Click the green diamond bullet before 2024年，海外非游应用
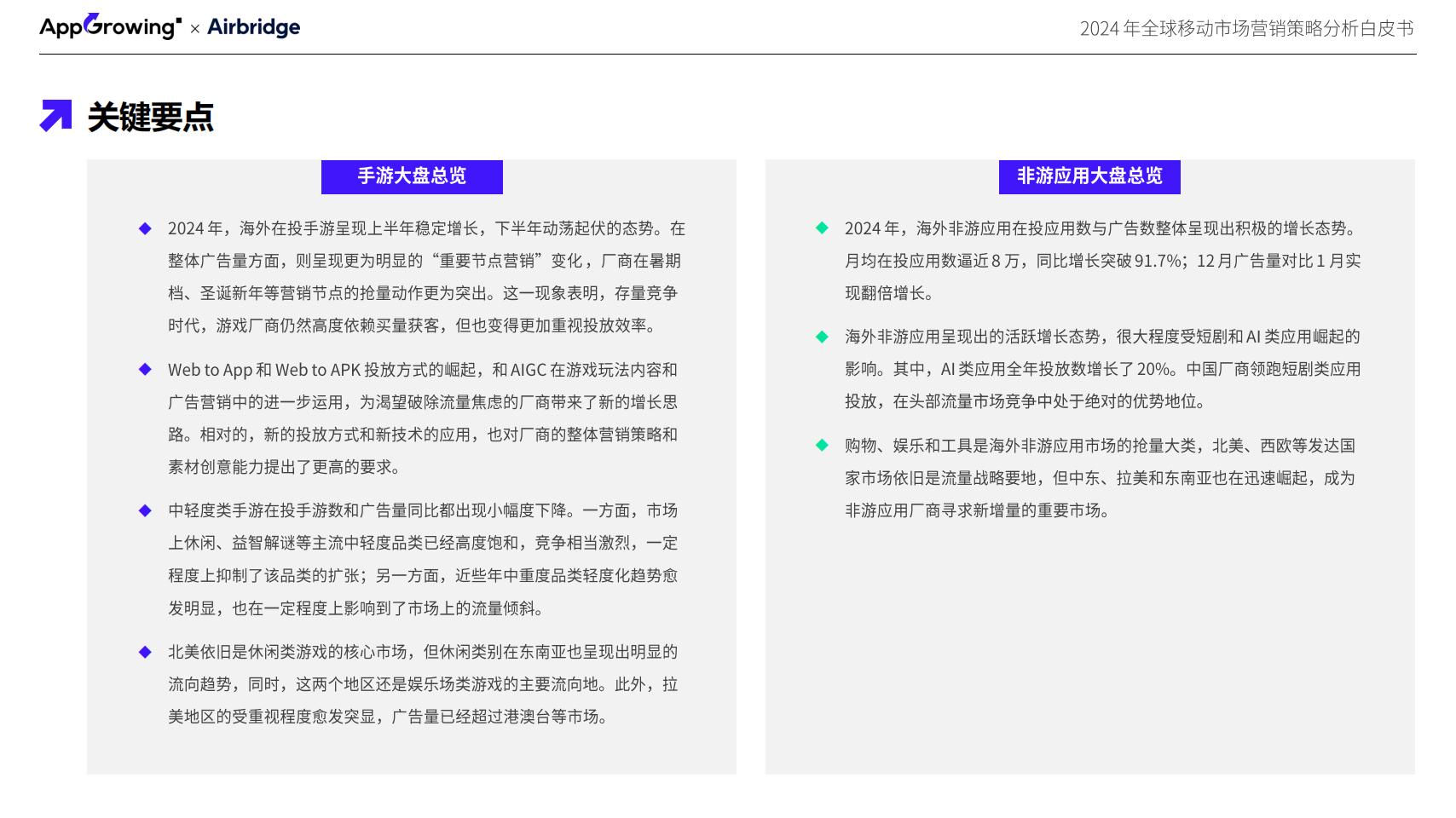The height and width of the screenshot is (818, 1456). click(822, 228)
